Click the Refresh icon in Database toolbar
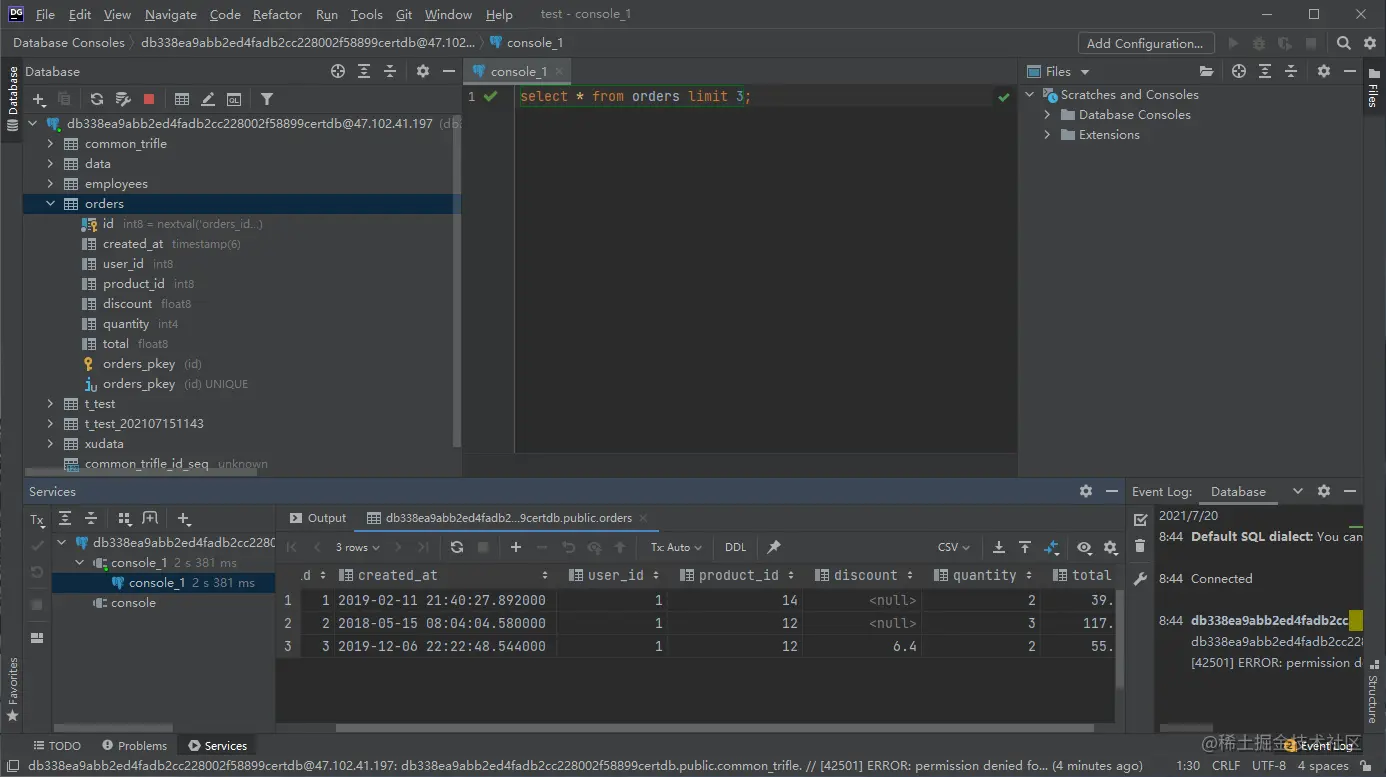 tap(97, 99)
